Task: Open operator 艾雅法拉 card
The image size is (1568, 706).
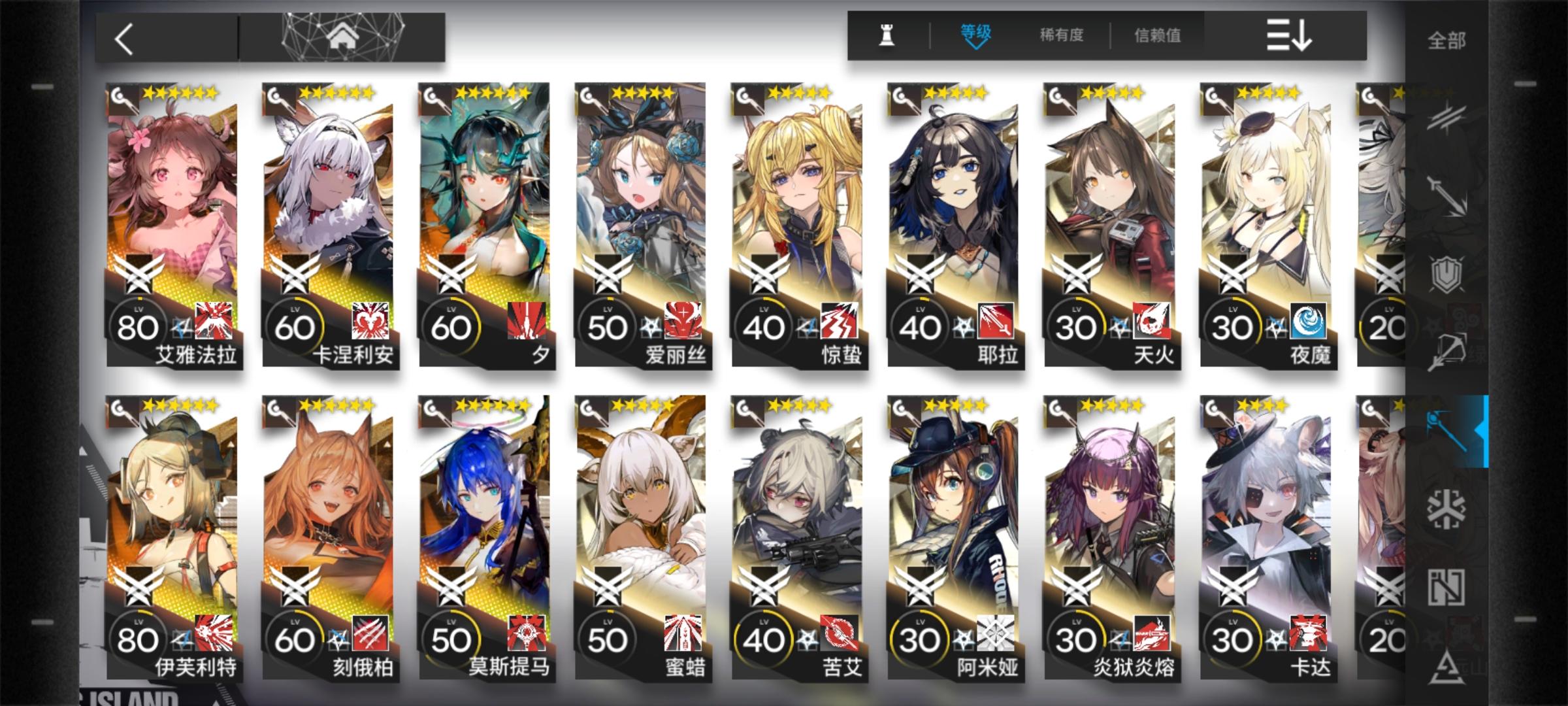Action: point(173,226)
